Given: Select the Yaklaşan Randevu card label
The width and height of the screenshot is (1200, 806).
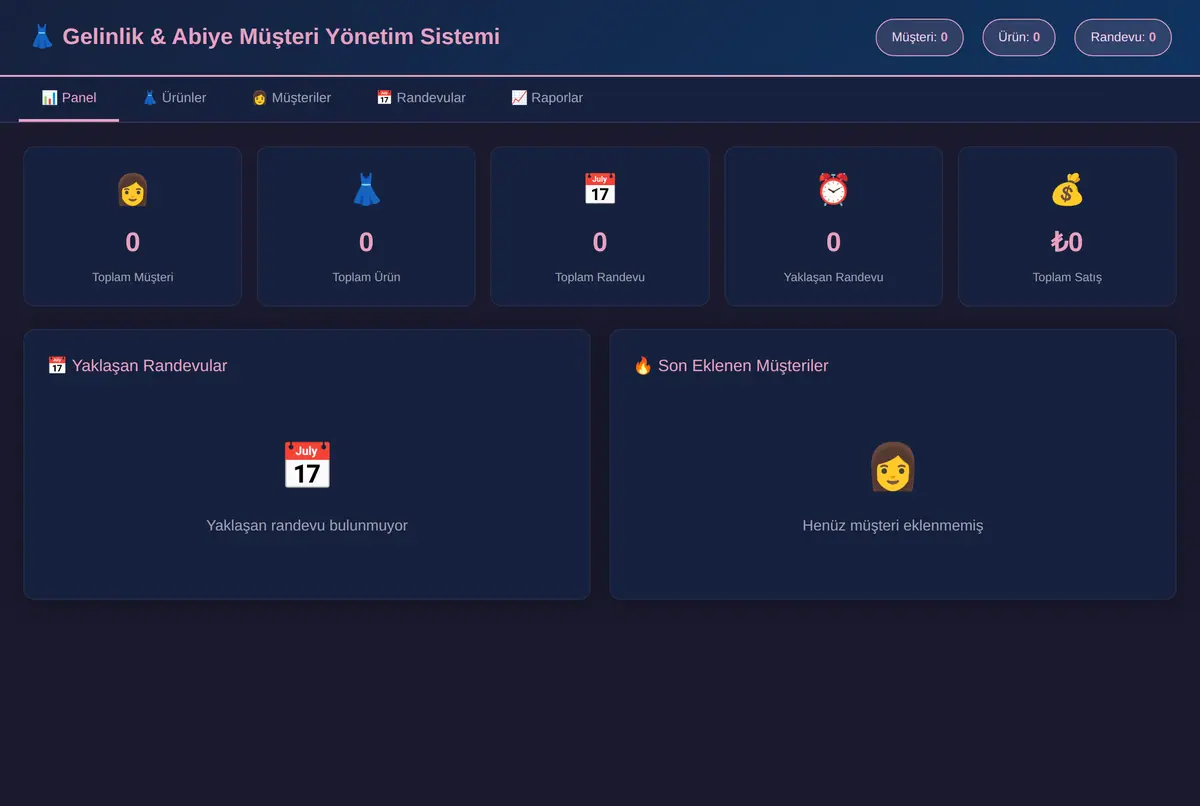Looking at the screenshot, I should click(833, 277).
